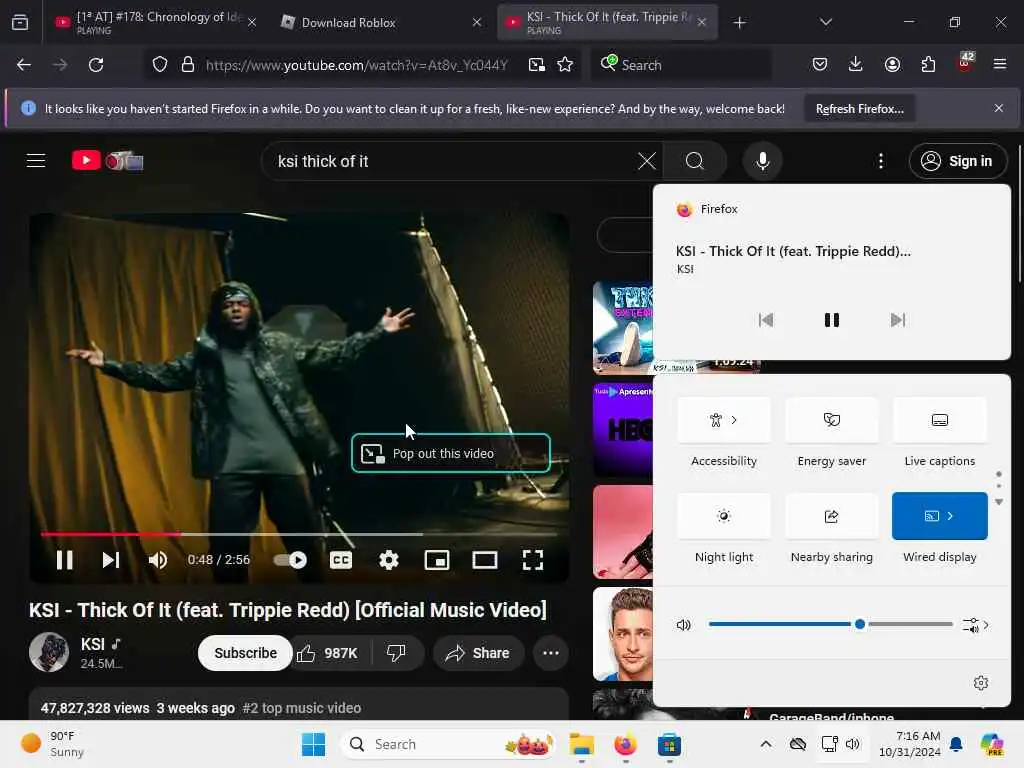Skip to next video in player
The height and width of the screenshot is (768, 1024).
coord(111,560)
